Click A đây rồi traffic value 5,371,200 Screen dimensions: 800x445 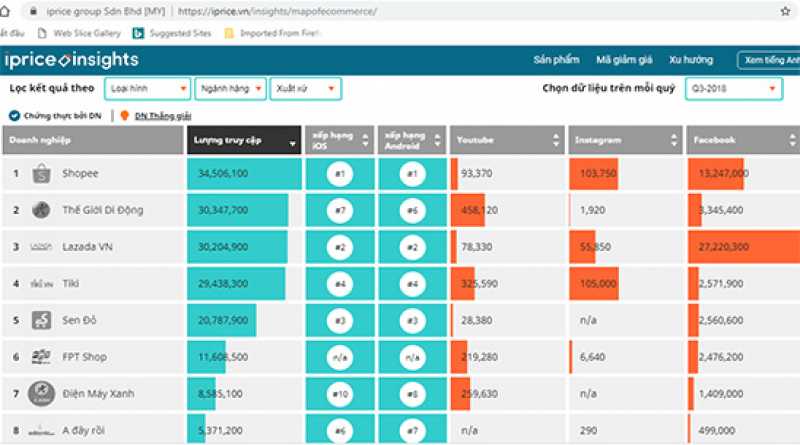(x=220, y=431)
